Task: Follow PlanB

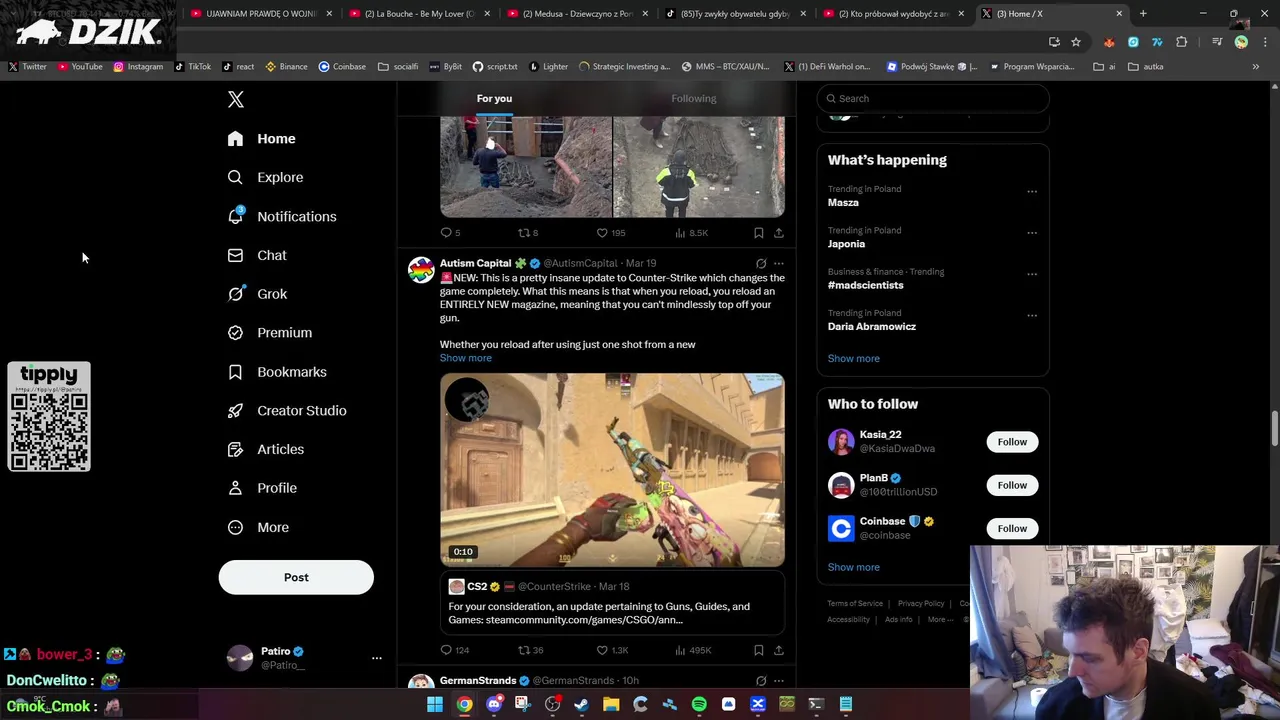Action: pos(1012,485)
